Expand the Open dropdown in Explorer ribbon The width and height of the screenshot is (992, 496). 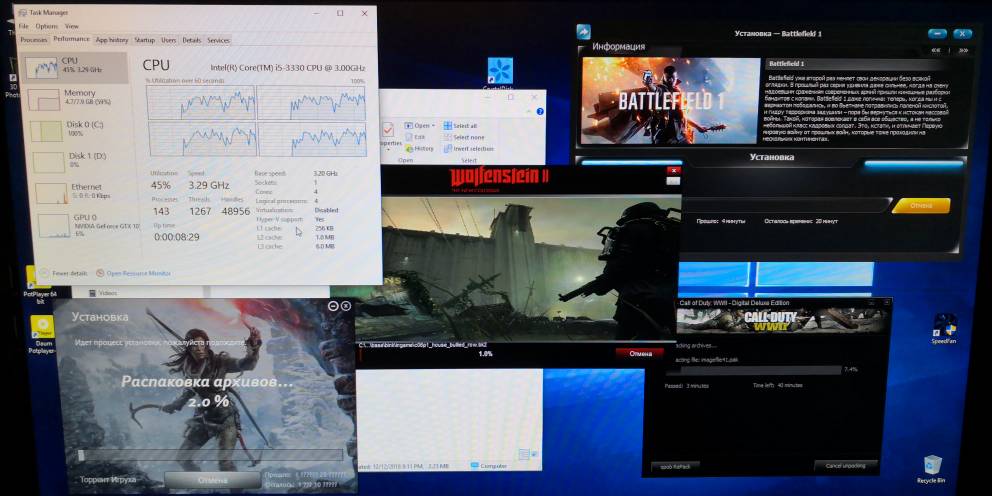pos(420,126)
